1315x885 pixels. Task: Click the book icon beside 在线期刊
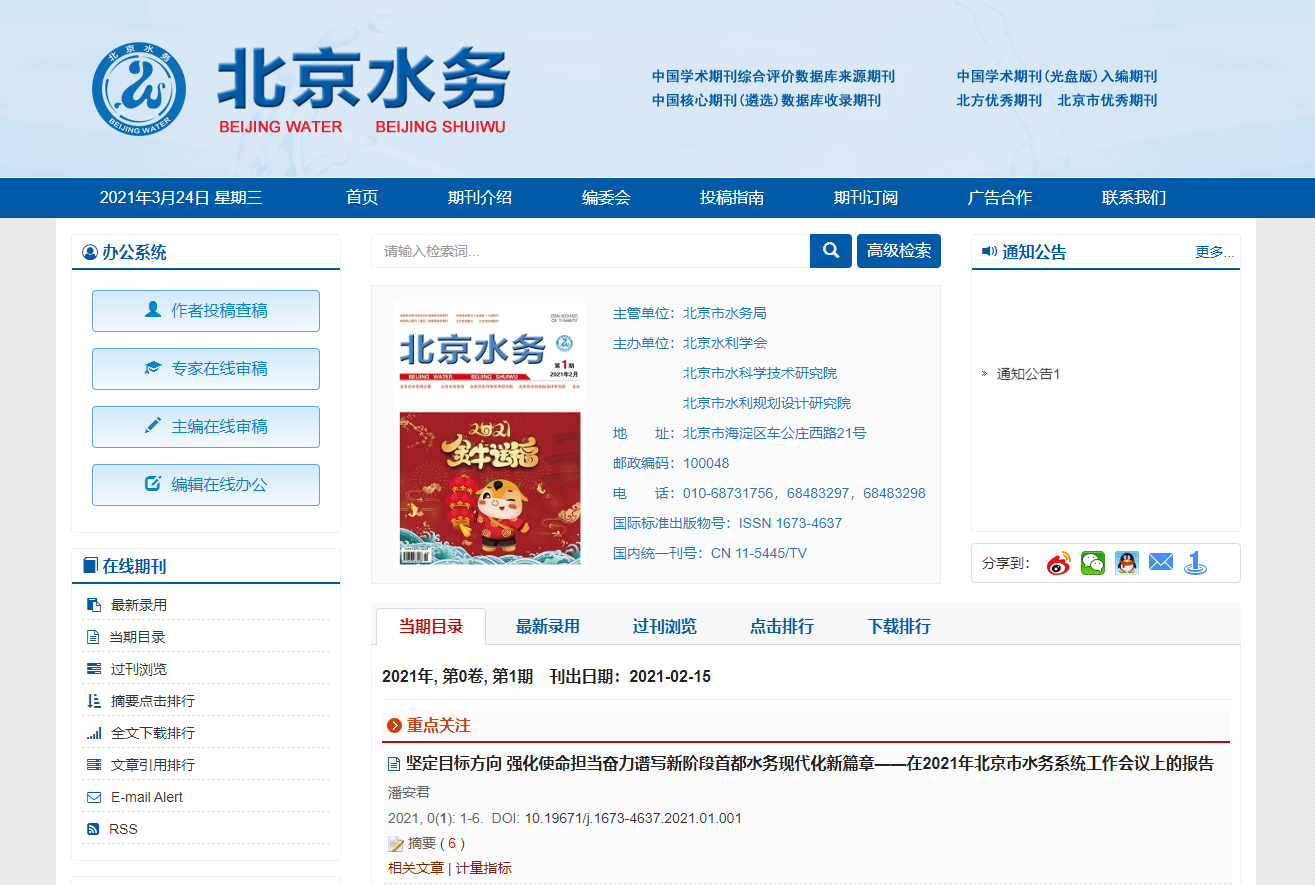click(91, 566)
